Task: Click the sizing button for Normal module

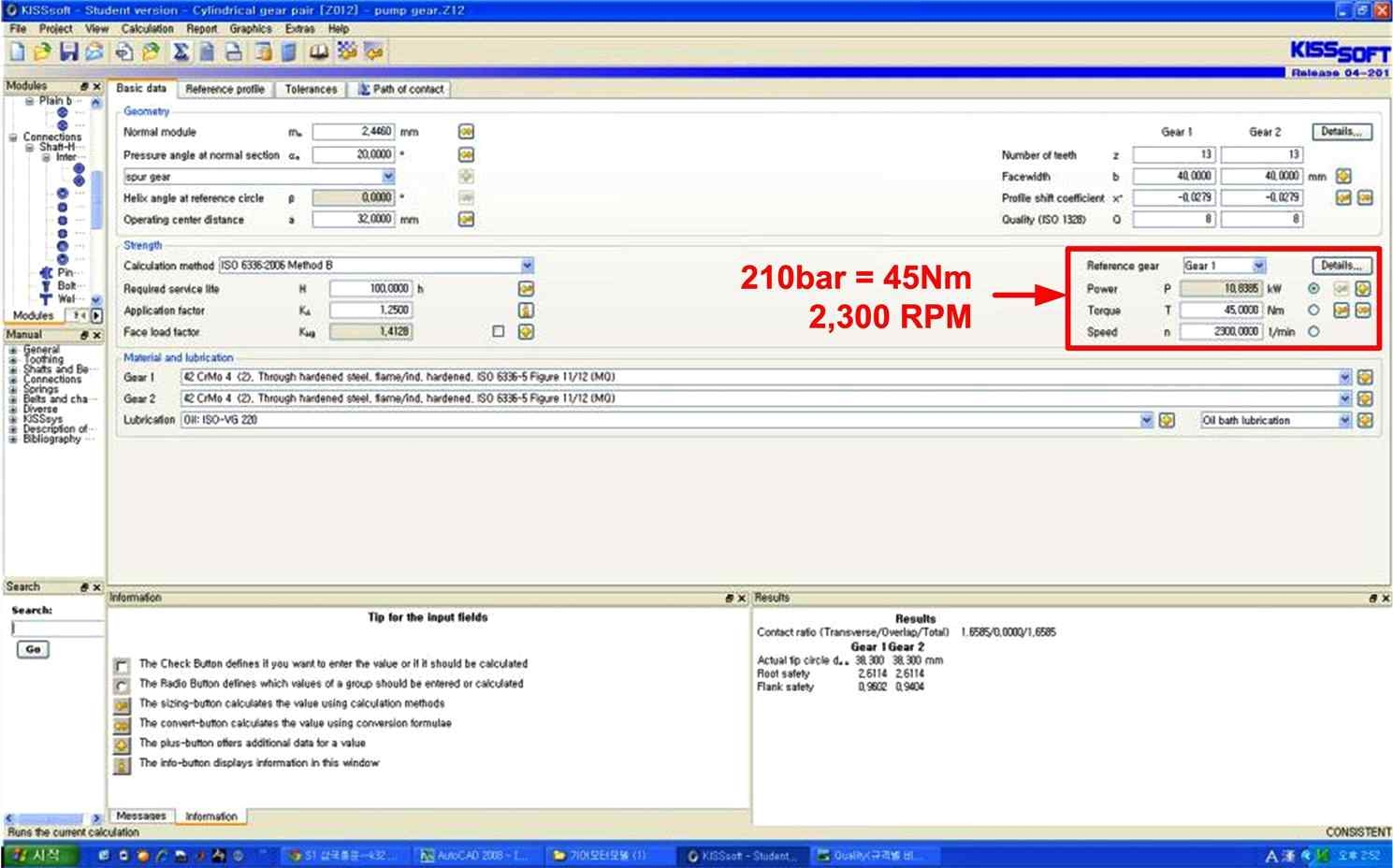Action: pos(466,132)
